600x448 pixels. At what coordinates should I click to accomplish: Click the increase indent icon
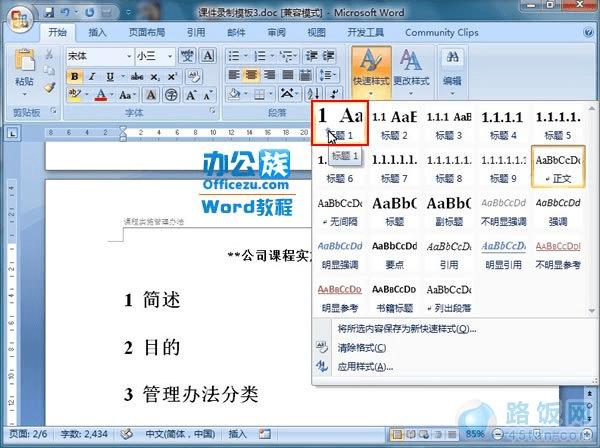(328, 56)
